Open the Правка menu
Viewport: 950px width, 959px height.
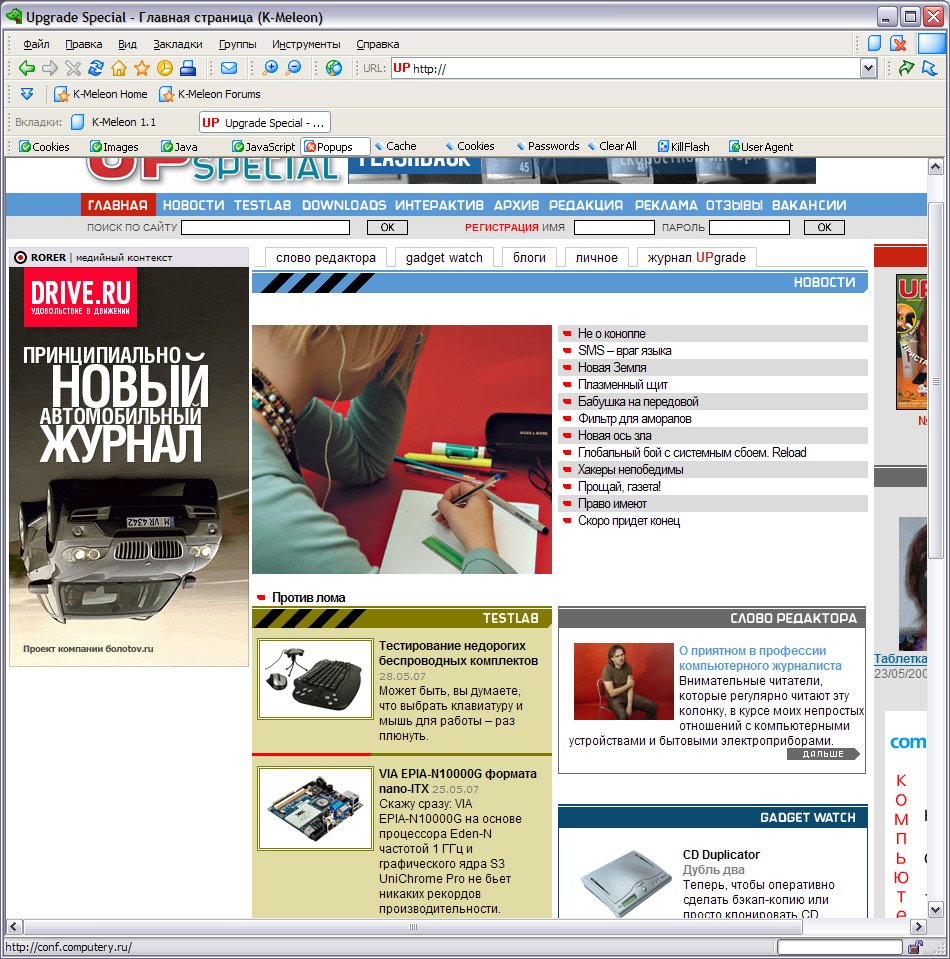84,44
